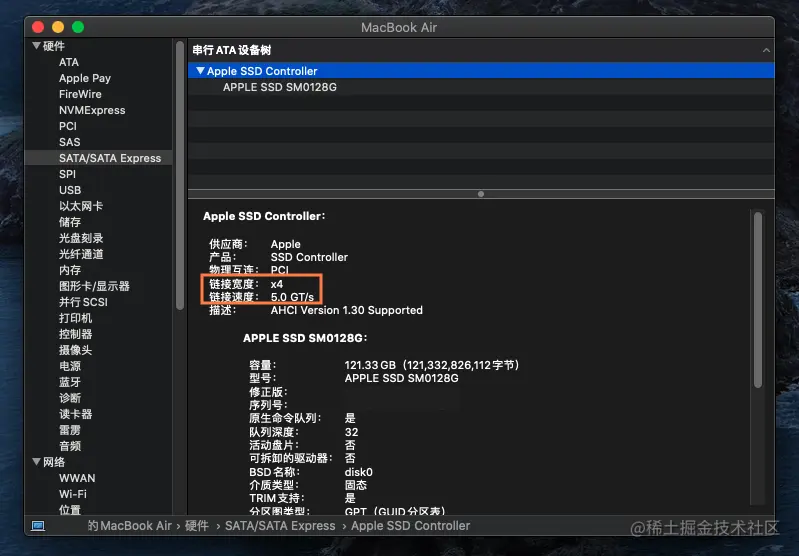The image size is (799, 556).
Task: Select FireWire in the sidebar
Action: tap(80, 94)
